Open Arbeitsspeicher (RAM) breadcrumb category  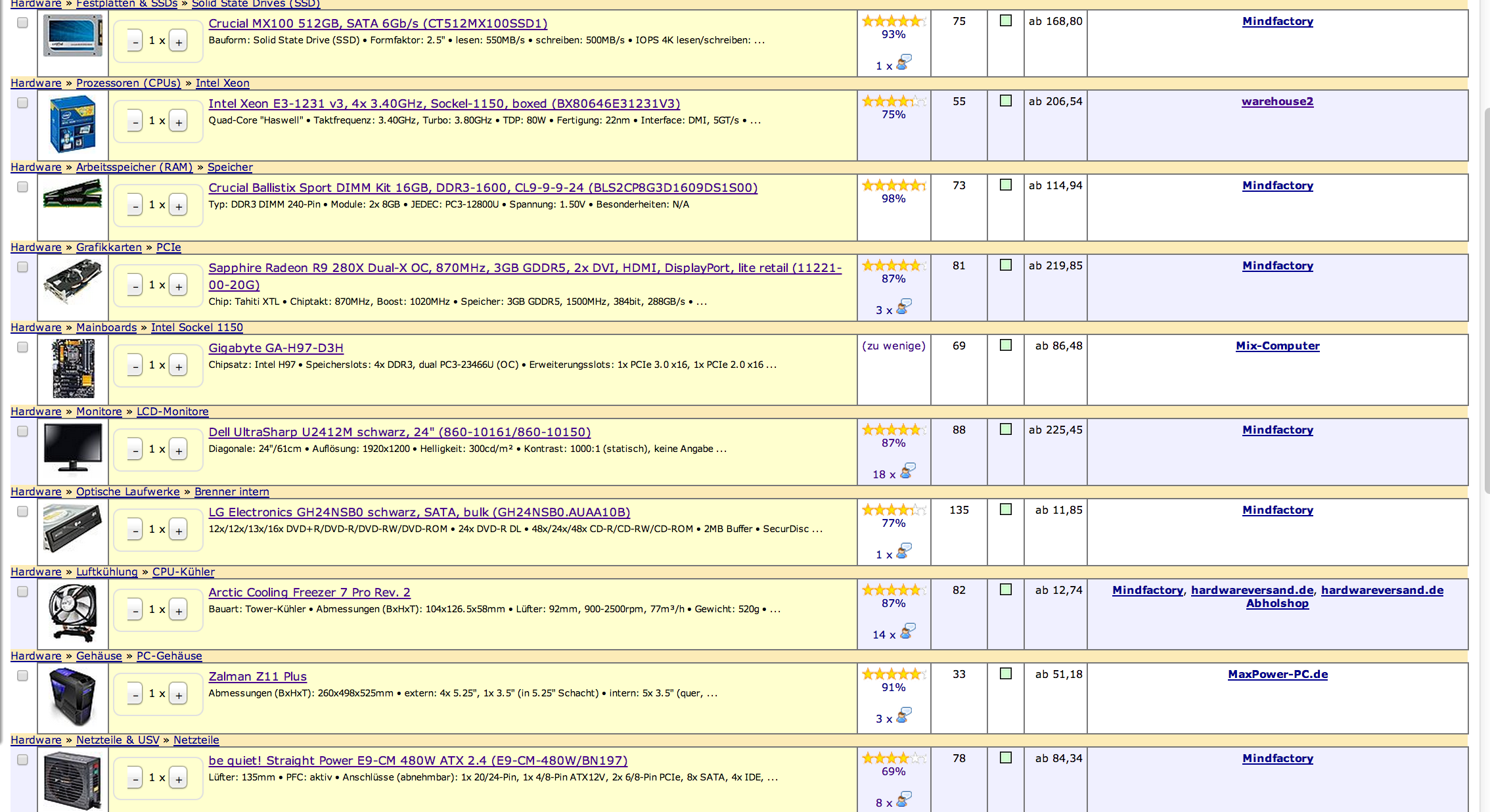tap(134, 167)
